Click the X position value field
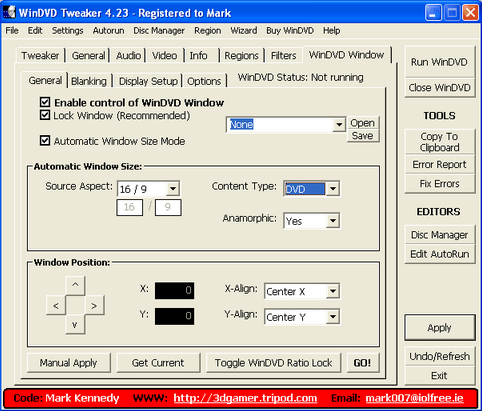482x411 pixels. point(174,291)
